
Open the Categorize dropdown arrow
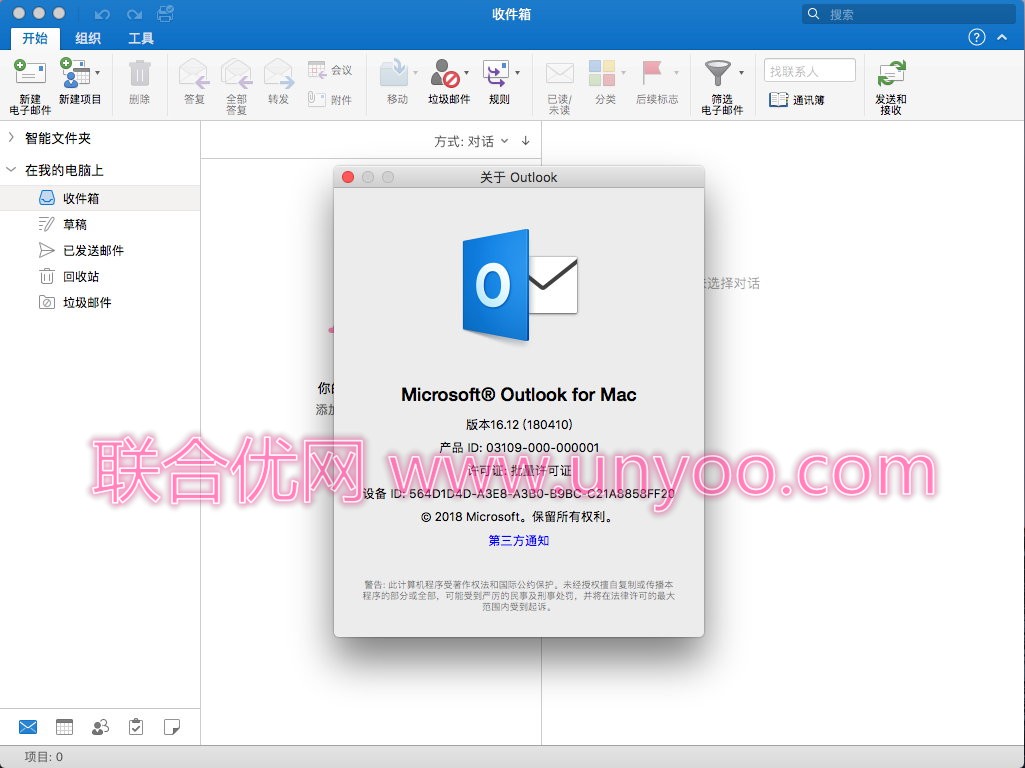pyautogui.click(x=623, y=73)
